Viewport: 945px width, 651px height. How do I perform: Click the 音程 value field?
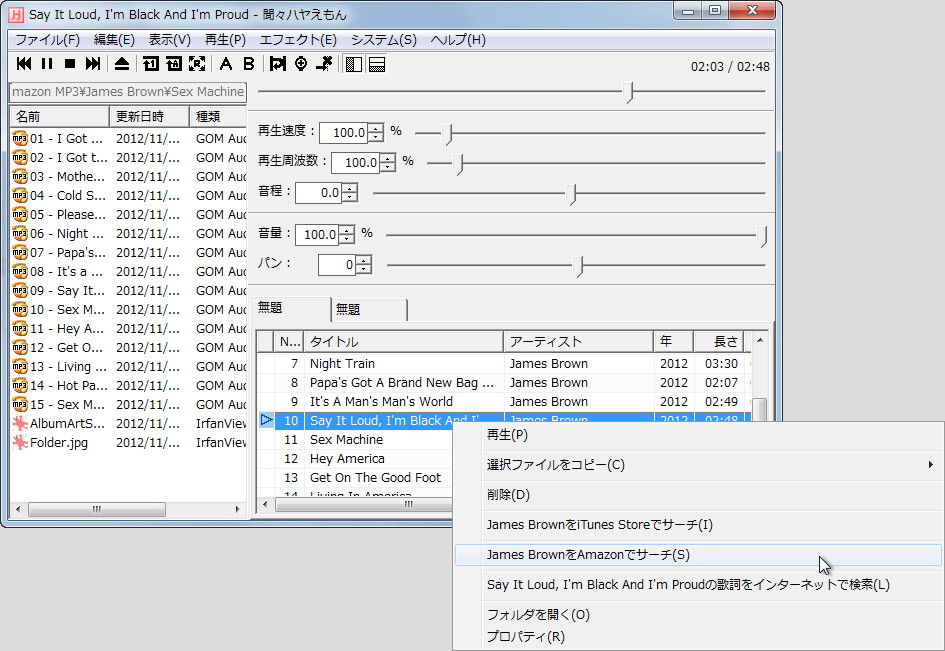point(319,193)
